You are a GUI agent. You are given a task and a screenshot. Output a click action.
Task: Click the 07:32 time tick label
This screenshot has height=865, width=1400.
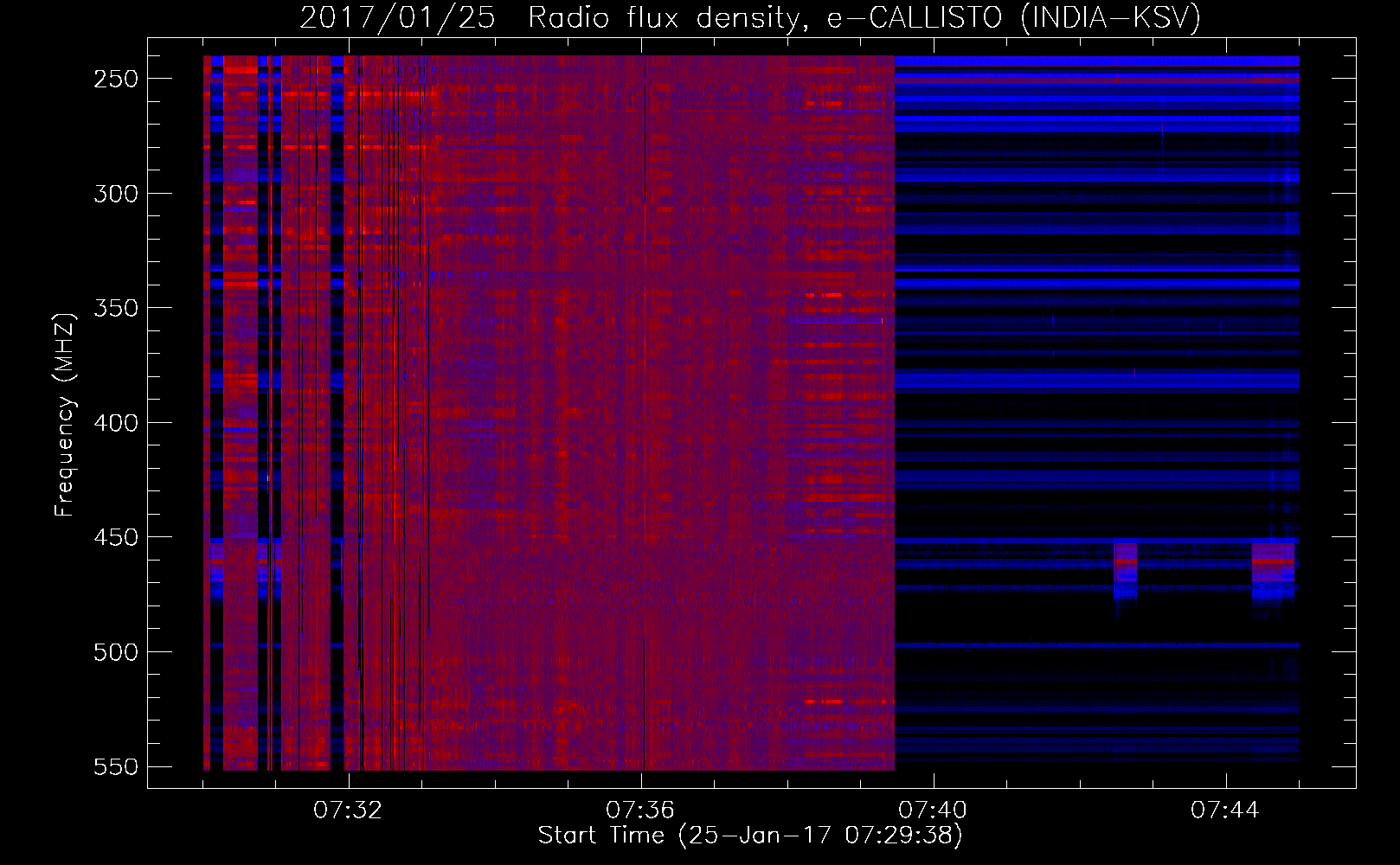click(348, 811)
